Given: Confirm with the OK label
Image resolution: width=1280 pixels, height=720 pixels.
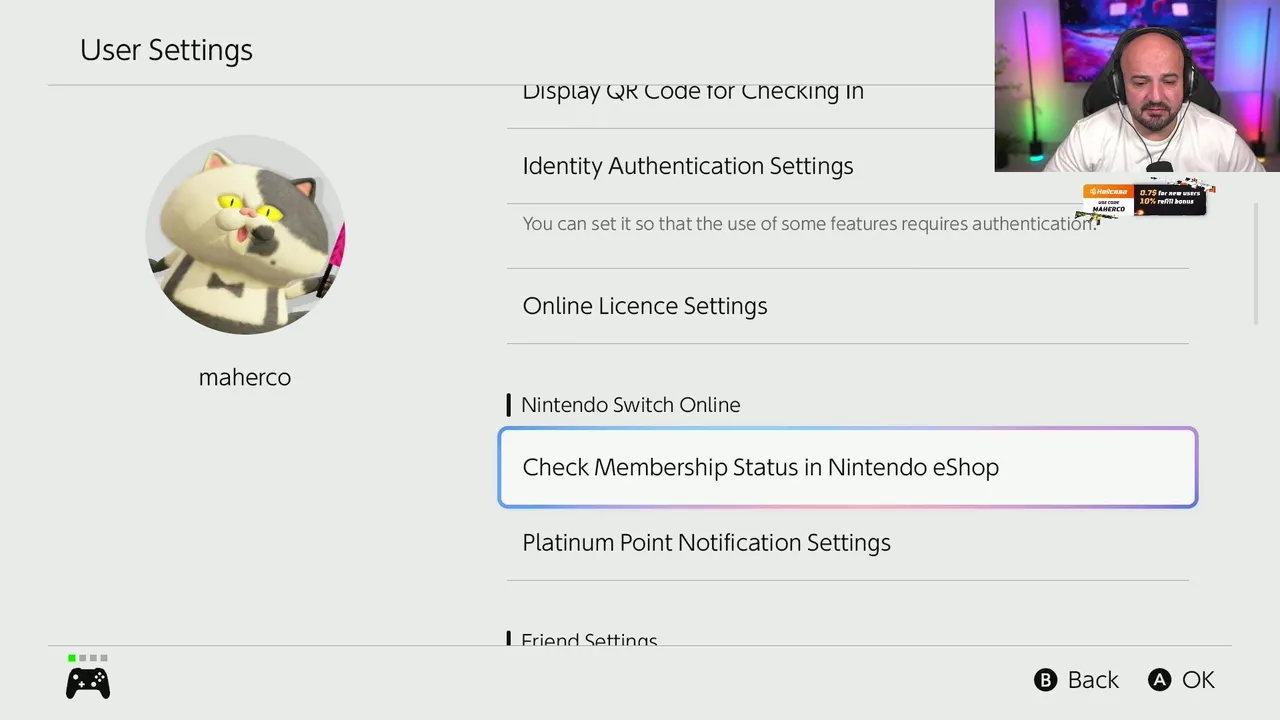Looking at the screenshot, I should (x=1198, y=680).
